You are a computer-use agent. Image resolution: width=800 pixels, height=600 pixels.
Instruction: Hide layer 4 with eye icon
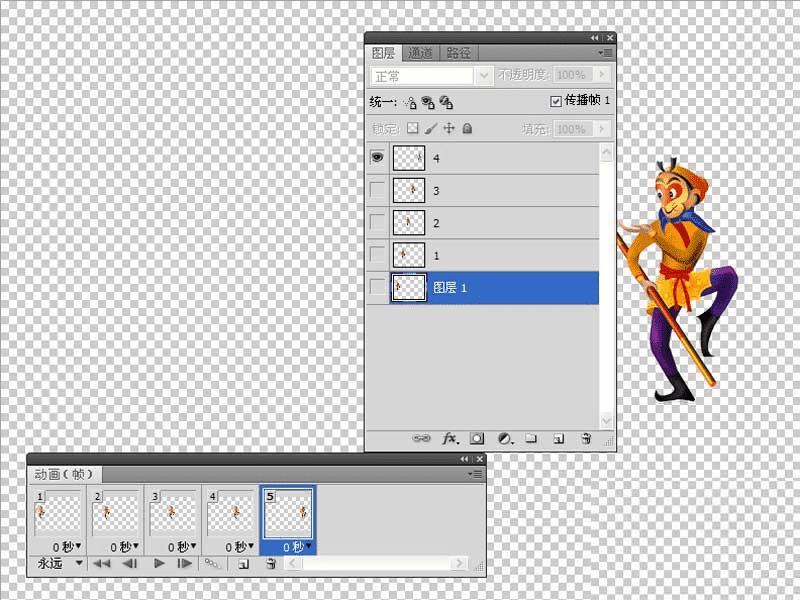[377, 157]
